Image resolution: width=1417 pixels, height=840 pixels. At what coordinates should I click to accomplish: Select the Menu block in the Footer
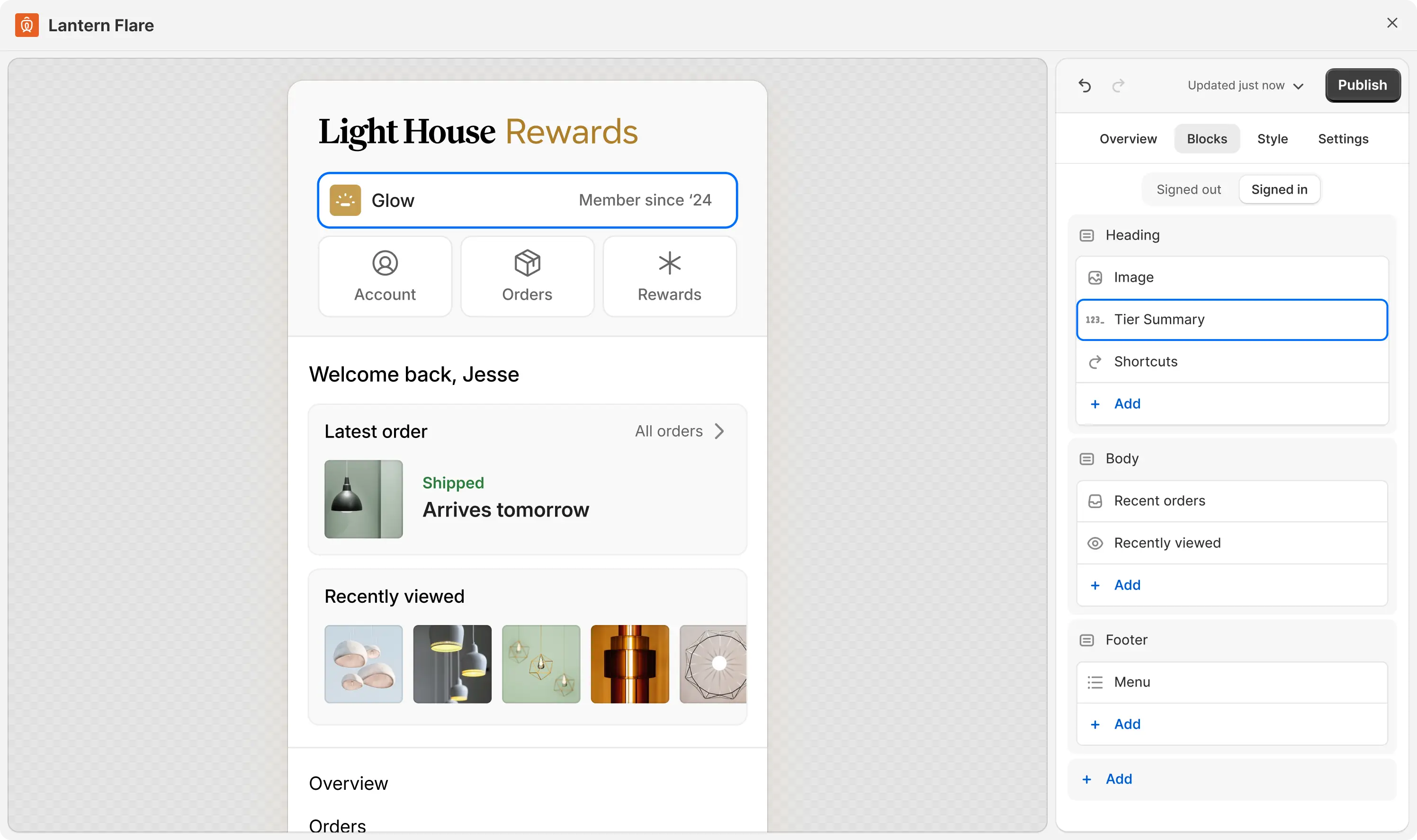(x=1132, y=682)
